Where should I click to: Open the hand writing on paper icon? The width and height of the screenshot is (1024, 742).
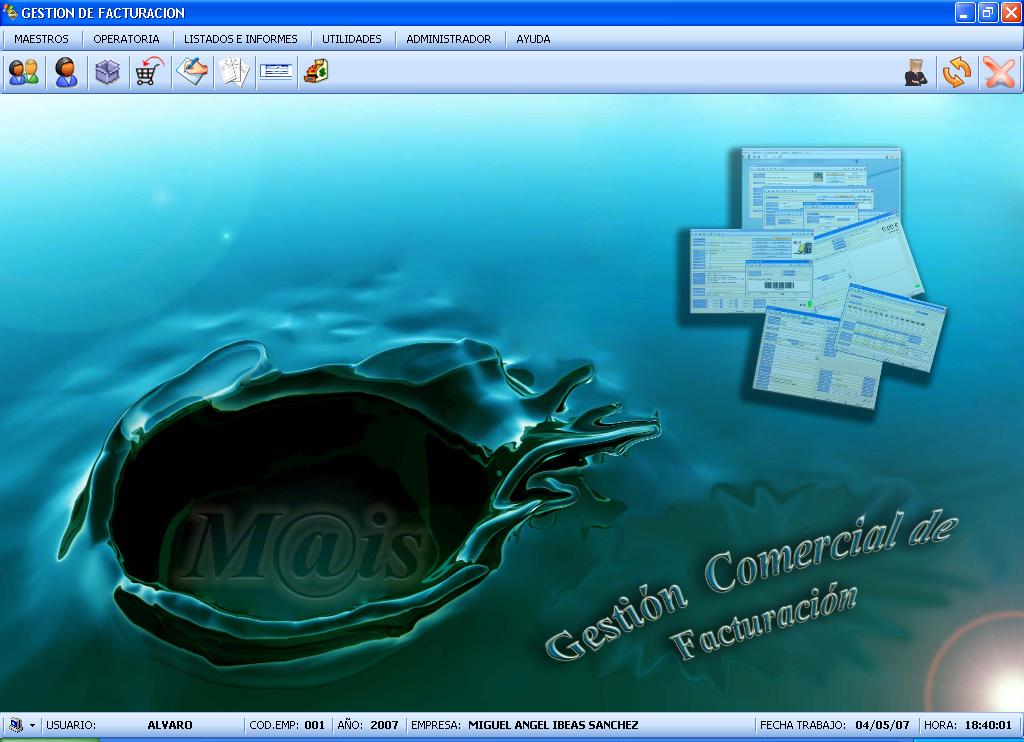(192, 73)
